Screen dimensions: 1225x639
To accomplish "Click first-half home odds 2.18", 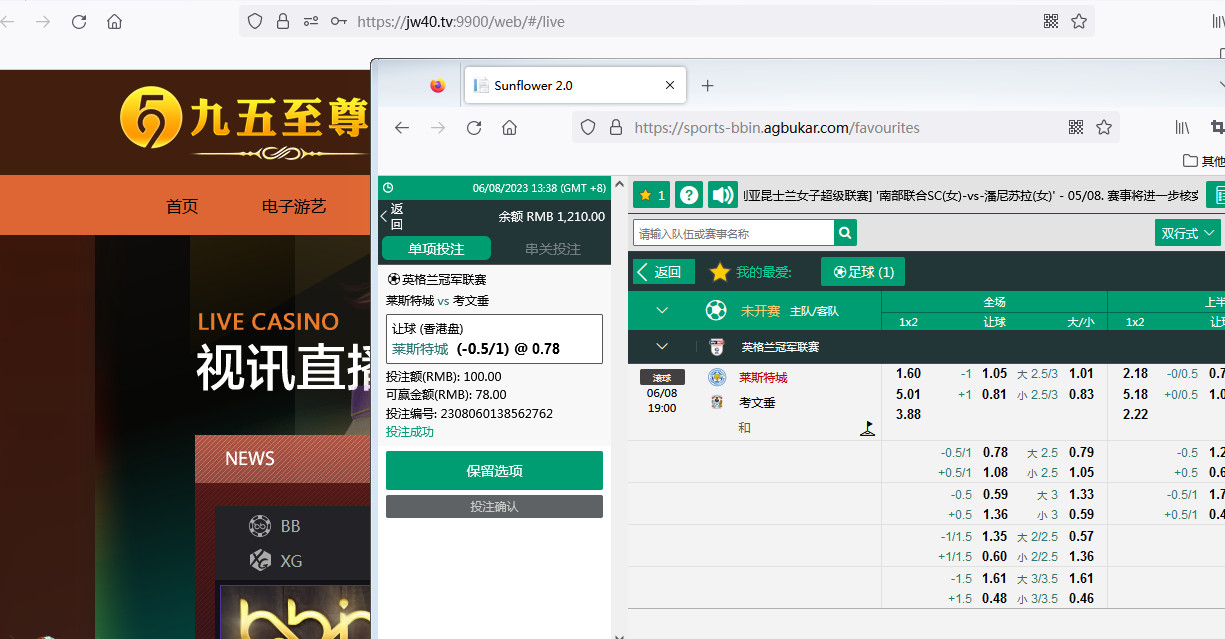I will (1135, 374).
